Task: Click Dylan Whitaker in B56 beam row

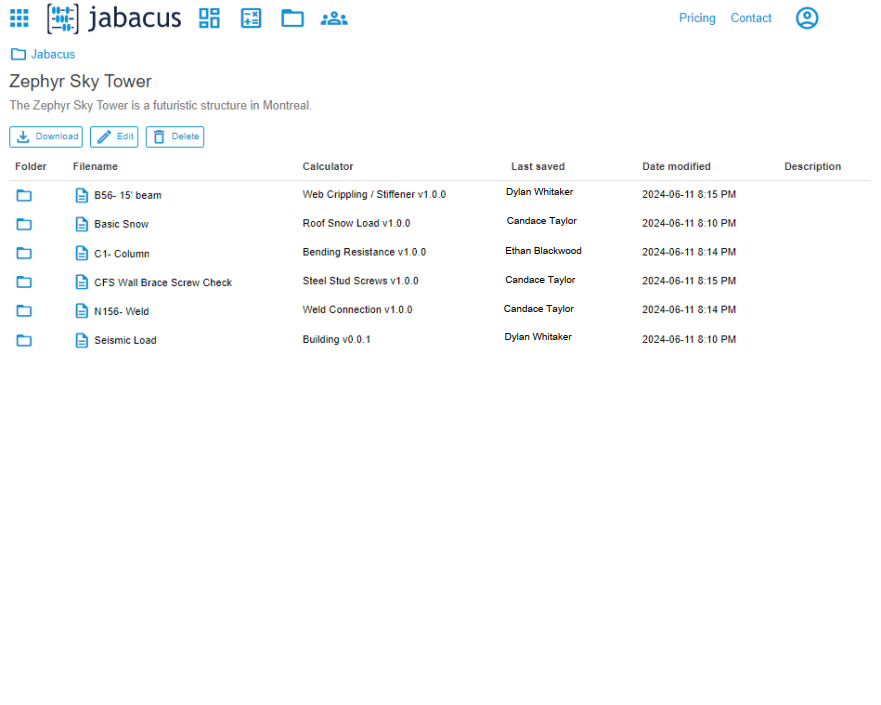Action: 539,192
